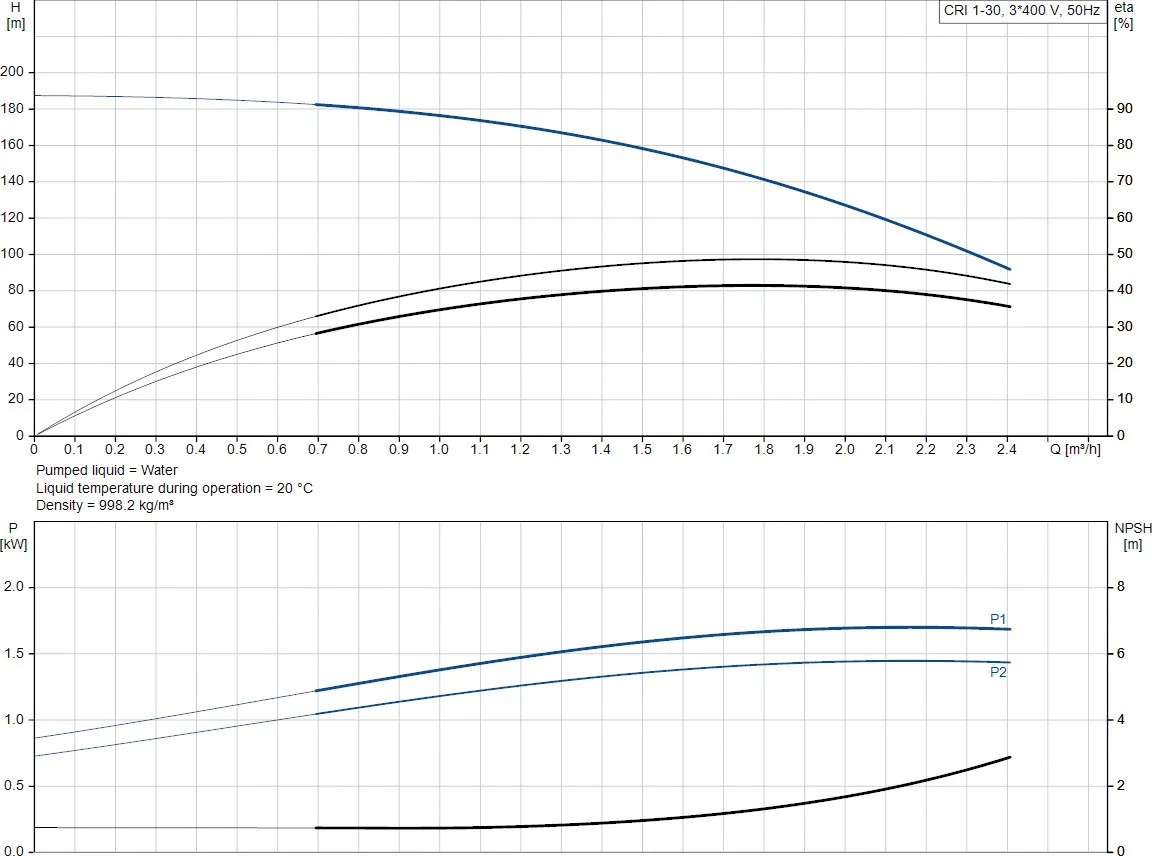Click the 50 tick on the eta axis
This screenshot has width=1152, height=856.
tap(1125, 253)
